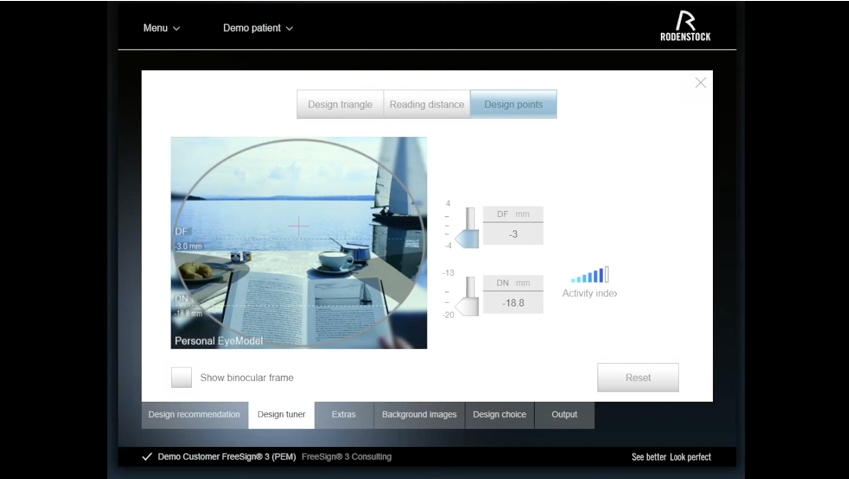849x479 pixels.
Task: Click the Activity index bars icon
Action: pyautogui.click(x=590, y=275)
